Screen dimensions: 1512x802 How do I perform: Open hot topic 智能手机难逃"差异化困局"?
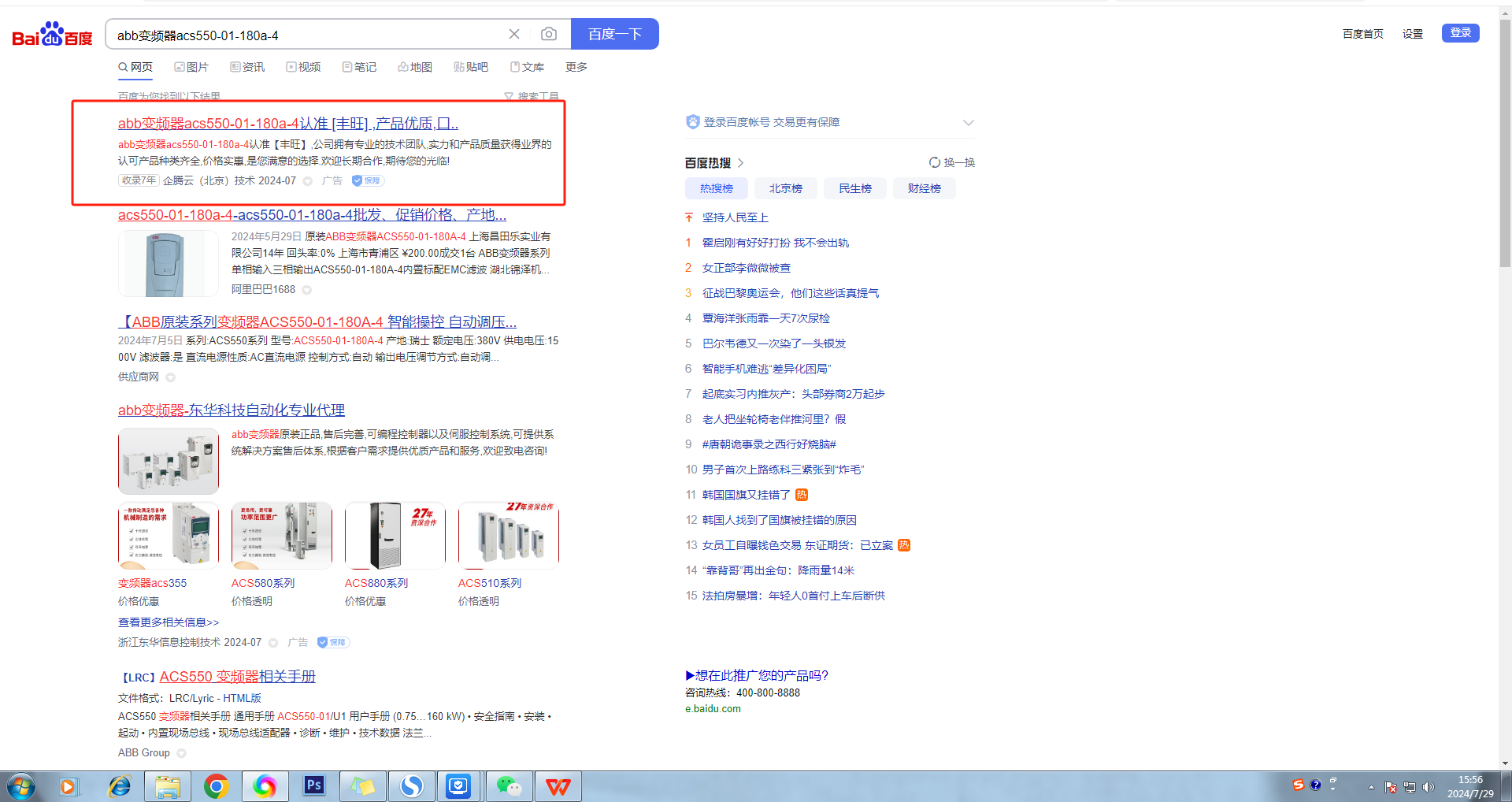pos(766,369)
